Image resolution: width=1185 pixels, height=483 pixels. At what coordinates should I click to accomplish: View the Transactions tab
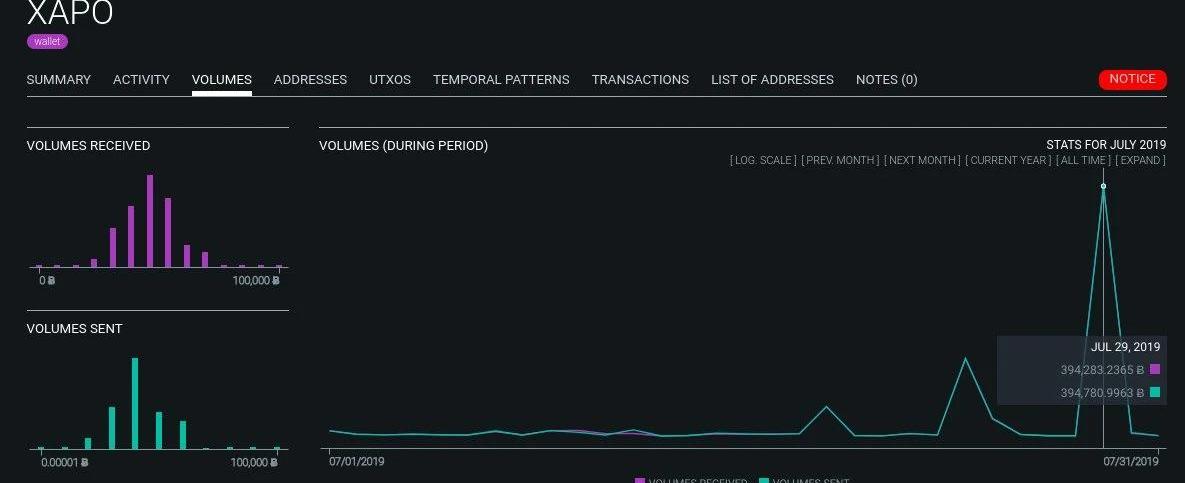[x=640, y=79]
